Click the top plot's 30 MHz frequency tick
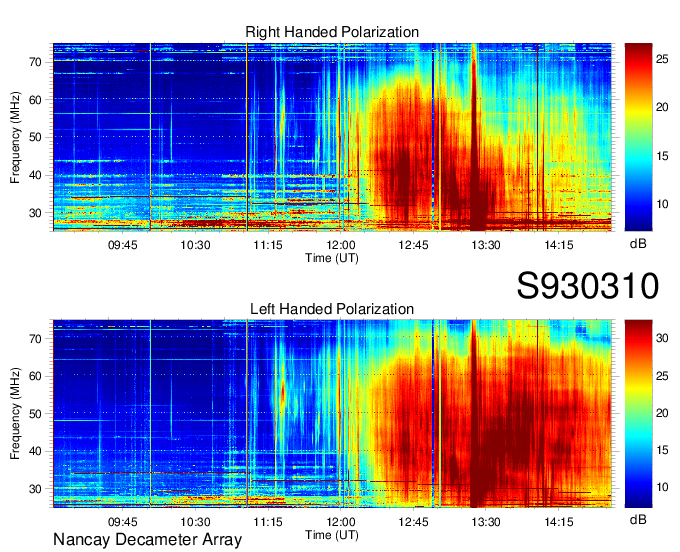This screenshot has width=680, height=552. (x=36, y=213)
